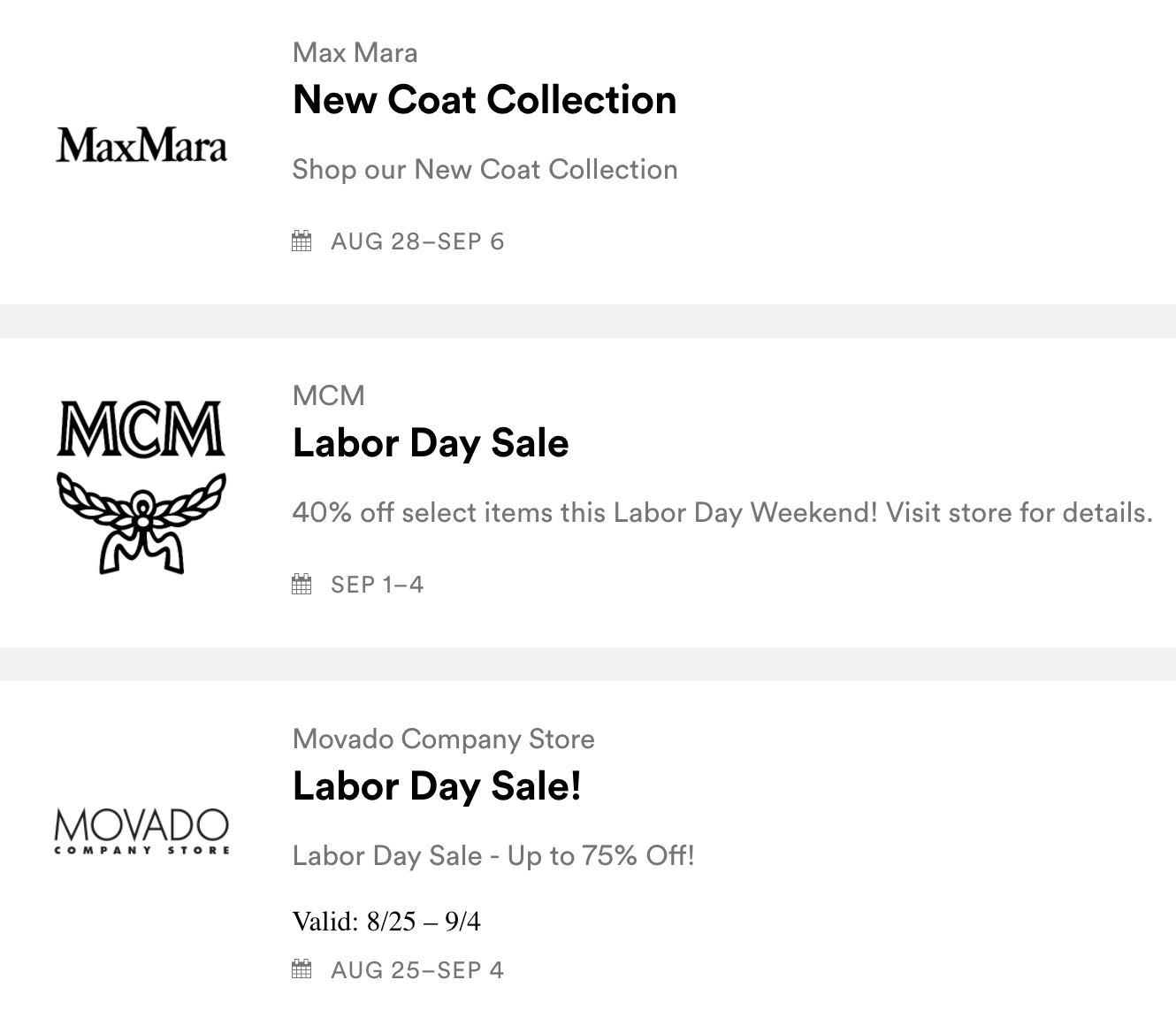Click the AUG 25–SEP 4 date range
Viewport: 1176px width, 1026px height.
pyautogui.click(x=417, y=970)
